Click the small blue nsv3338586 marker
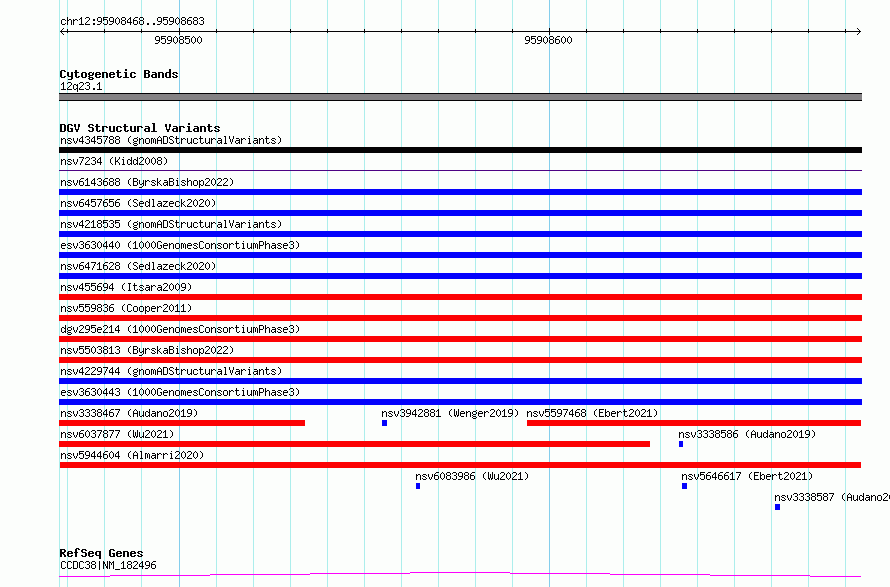The image size is (890, 587). pyautogui.click(x=681, y=444)
